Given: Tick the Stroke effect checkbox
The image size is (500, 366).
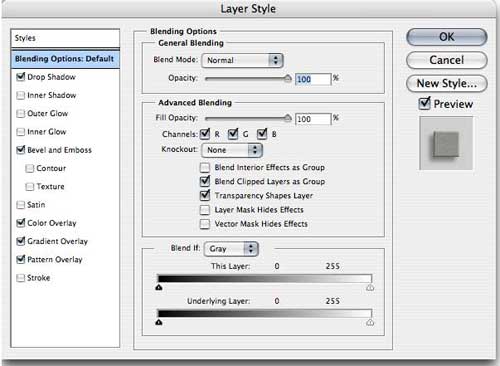Looking at the screenshot, I should tap(21, 278).
